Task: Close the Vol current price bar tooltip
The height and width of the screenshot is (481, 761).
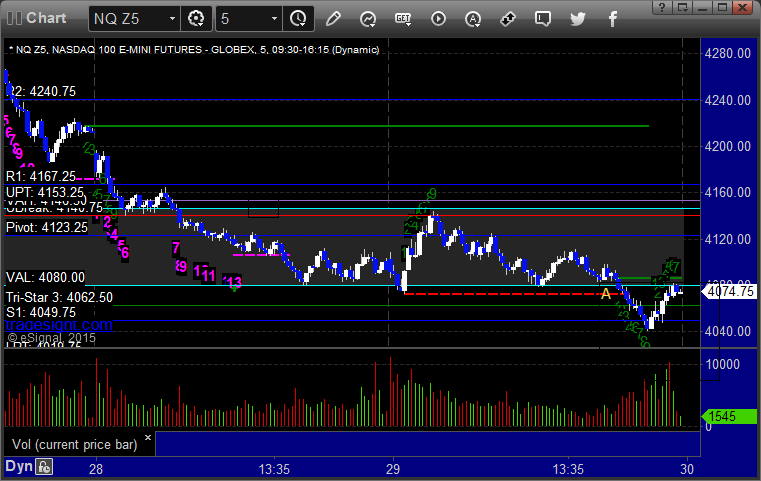Action: (x=148, y=438)
